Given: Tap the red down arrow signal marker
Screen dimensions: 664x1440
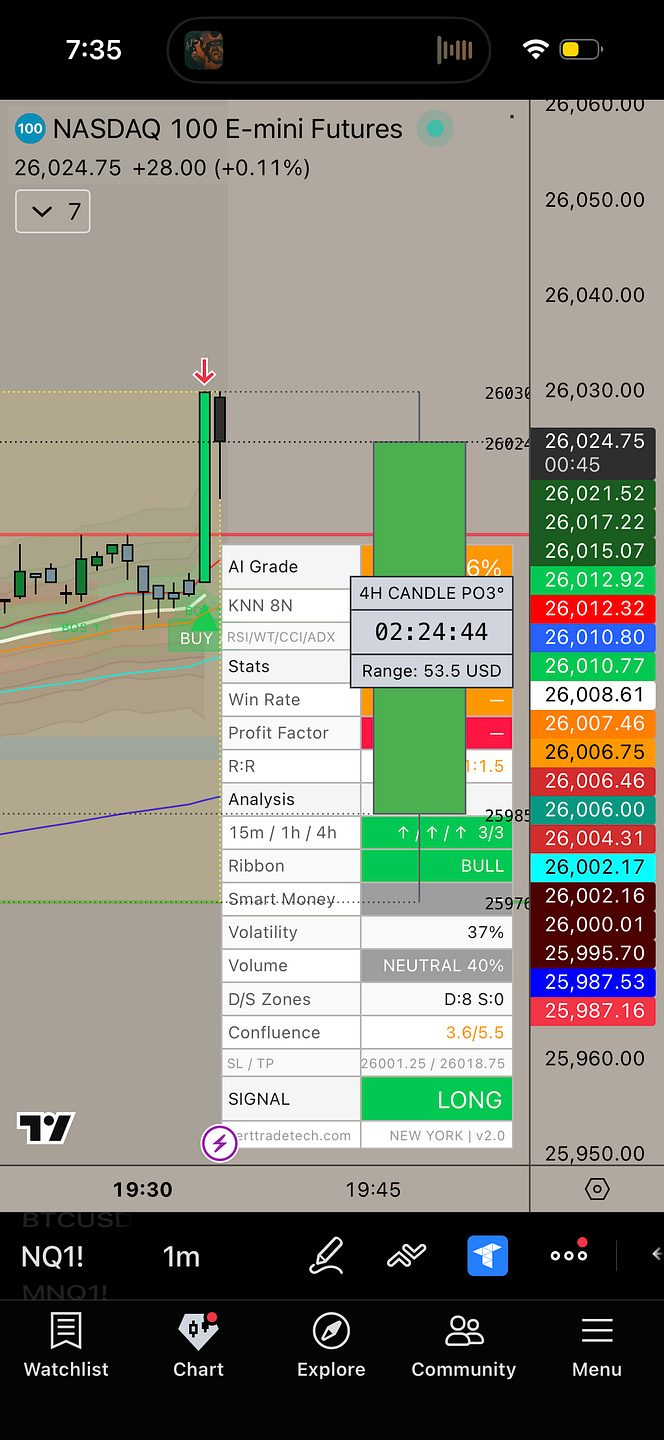Looking at the screenshot, I should [204, 373].
